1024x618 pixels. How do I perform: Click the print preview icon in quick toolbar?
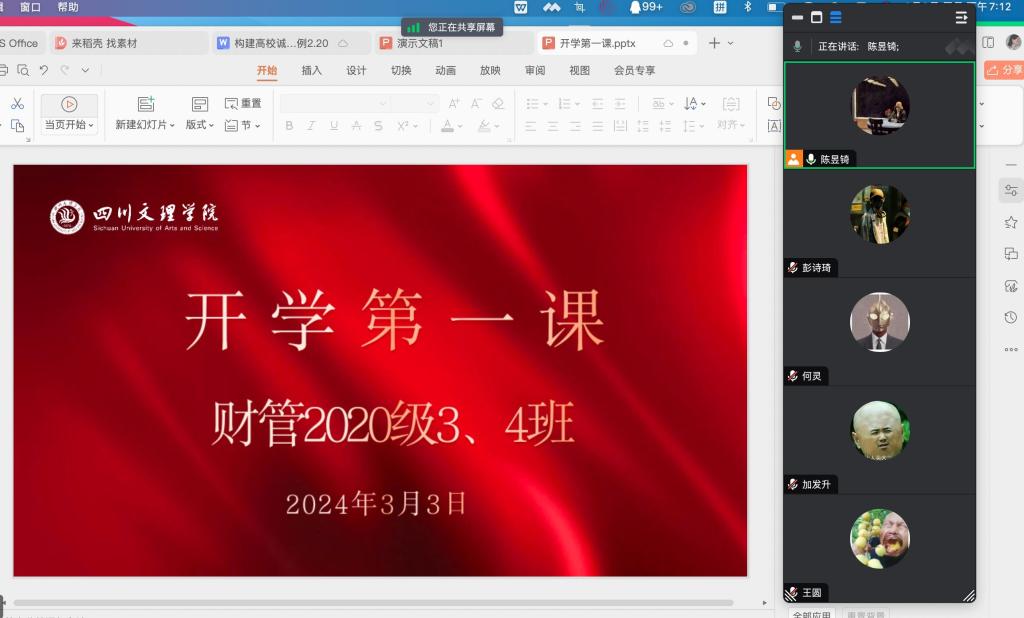(22, 70)
